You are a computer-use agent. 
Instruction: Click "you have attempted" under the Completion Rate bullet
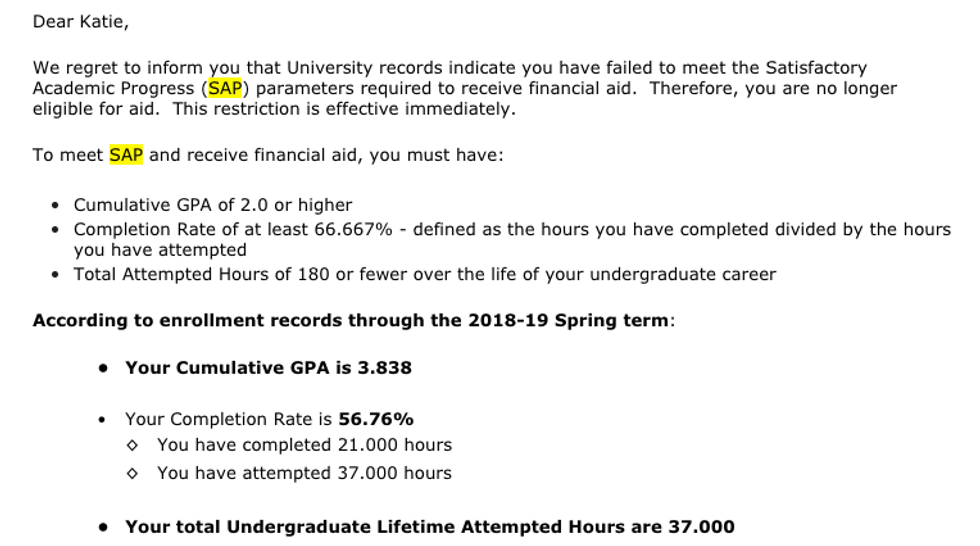coord(160,250)
